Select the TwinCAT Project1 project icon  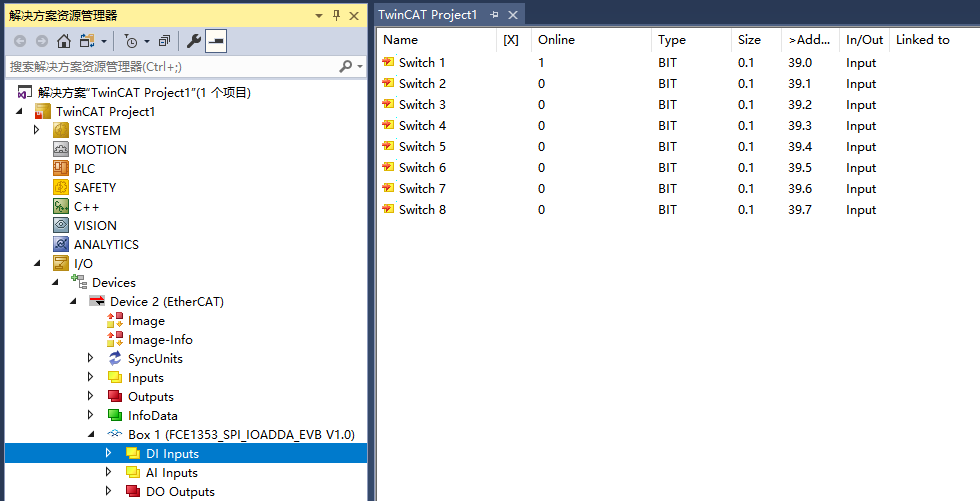point(42,111)
